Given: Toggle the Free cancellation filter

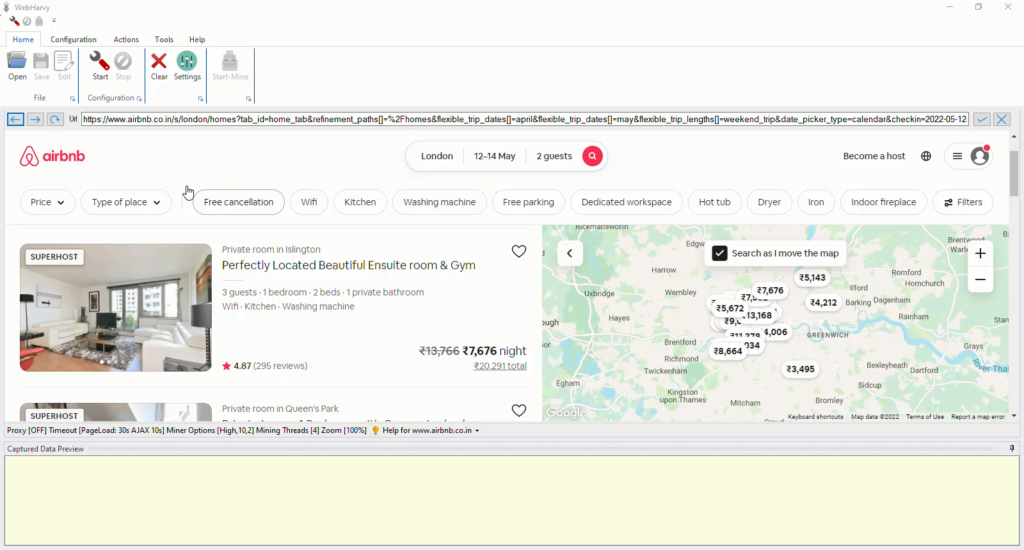Looking at the screenshot, I should click(238, 202).
